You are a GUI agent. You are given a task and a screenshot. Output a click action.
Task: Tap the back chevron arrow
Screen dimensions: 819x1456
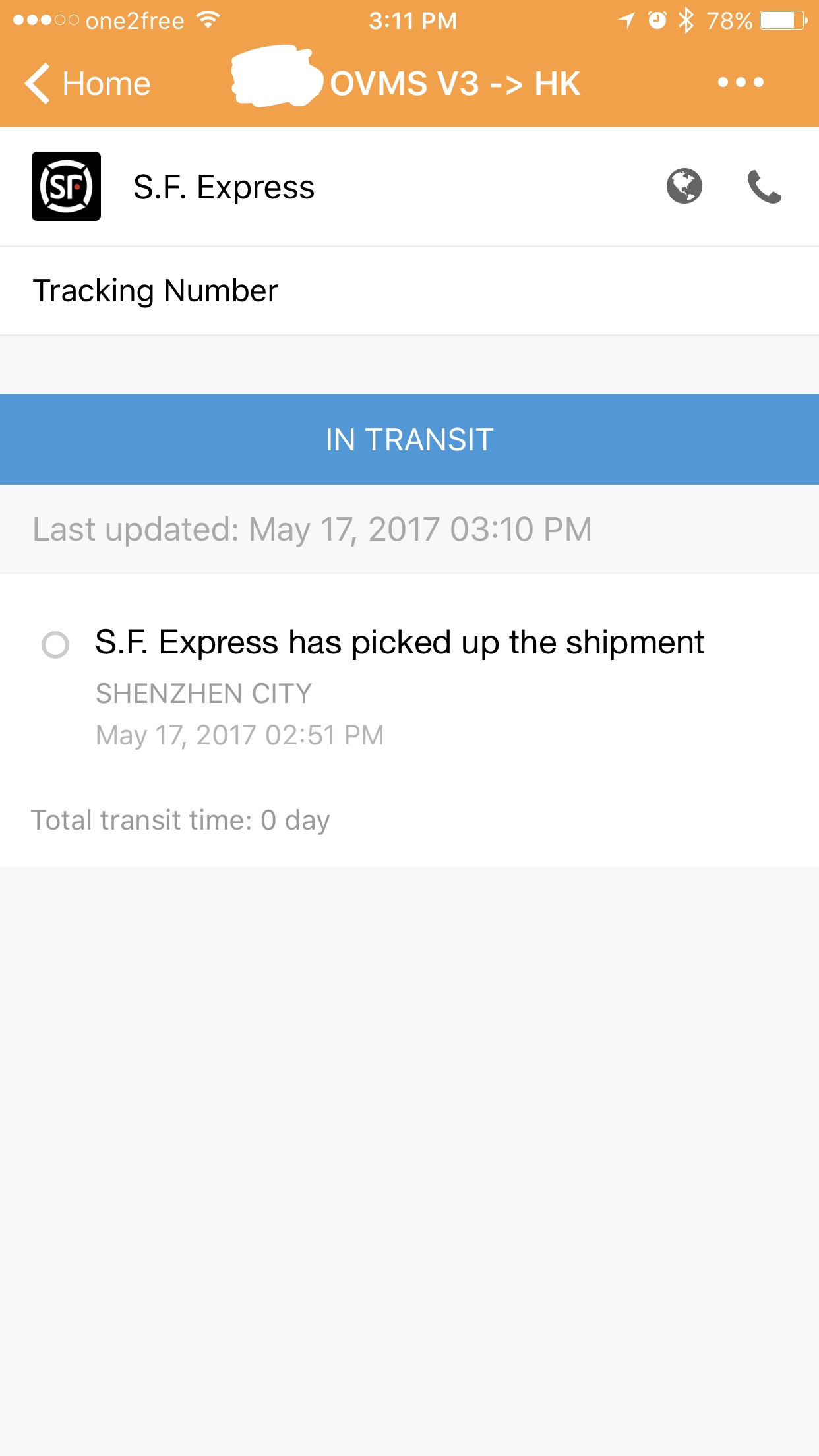pyautogui.click(x=38, y=84)
